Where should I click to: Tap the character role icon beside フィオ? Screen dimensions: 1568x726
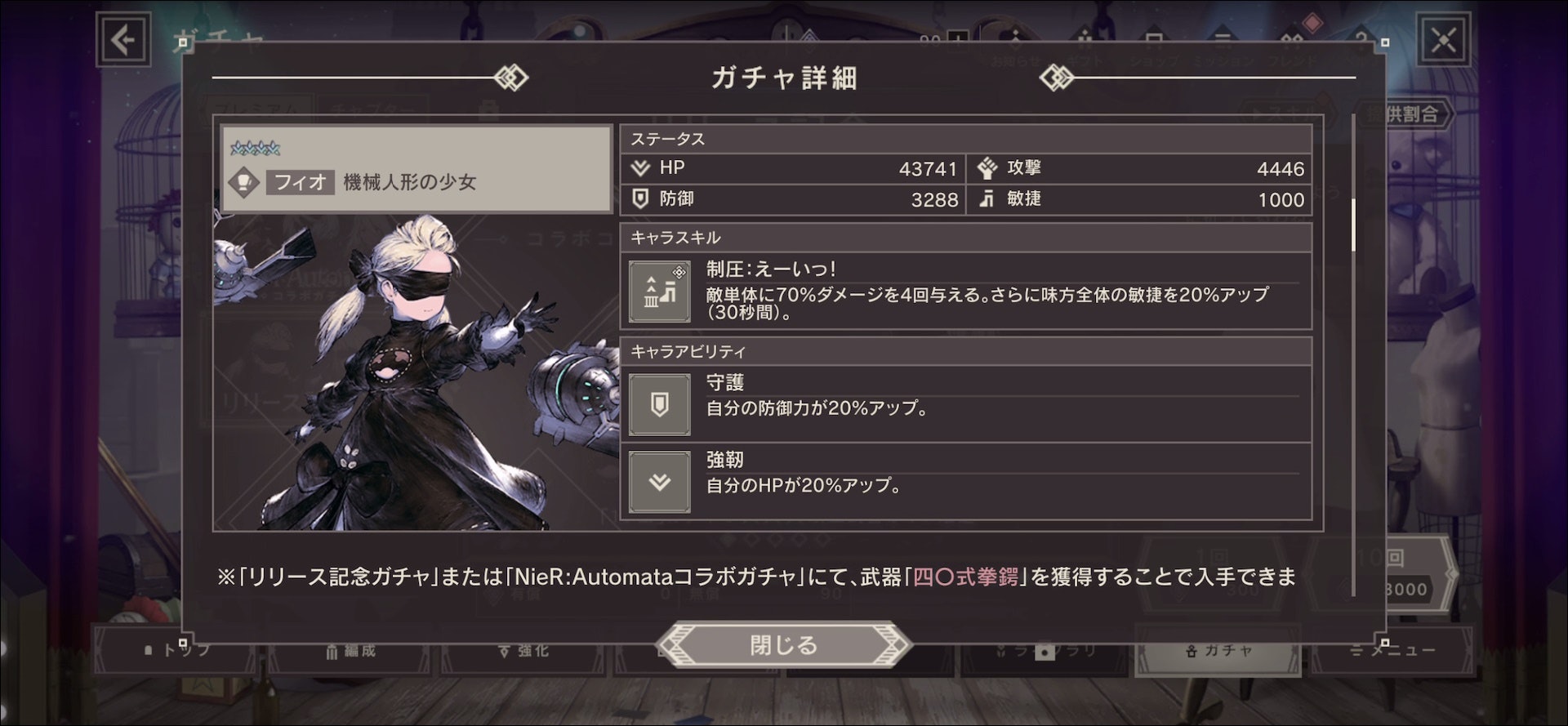[x=244, y=181]
